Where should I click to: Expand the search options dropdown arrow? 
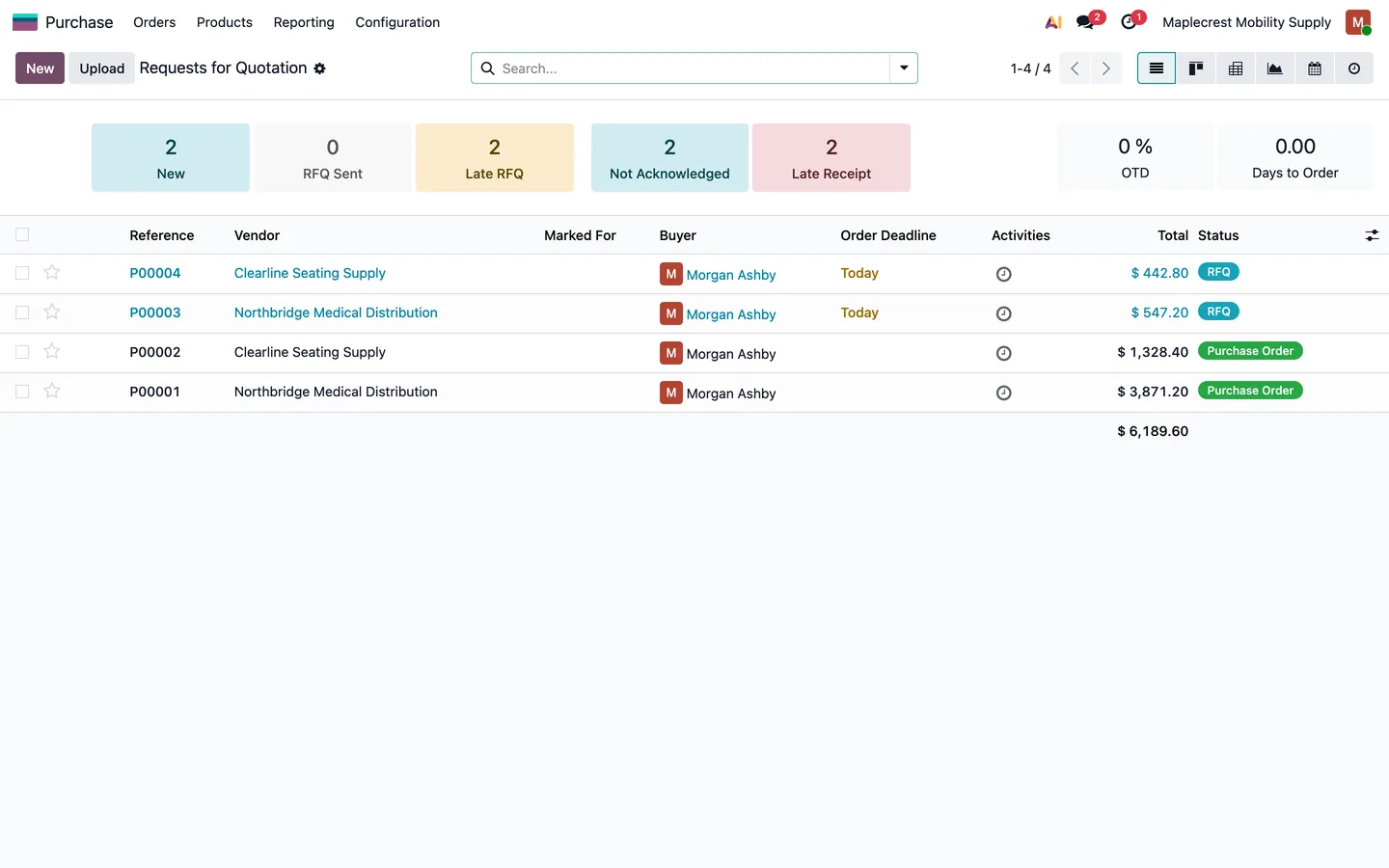tap(904, 68)
